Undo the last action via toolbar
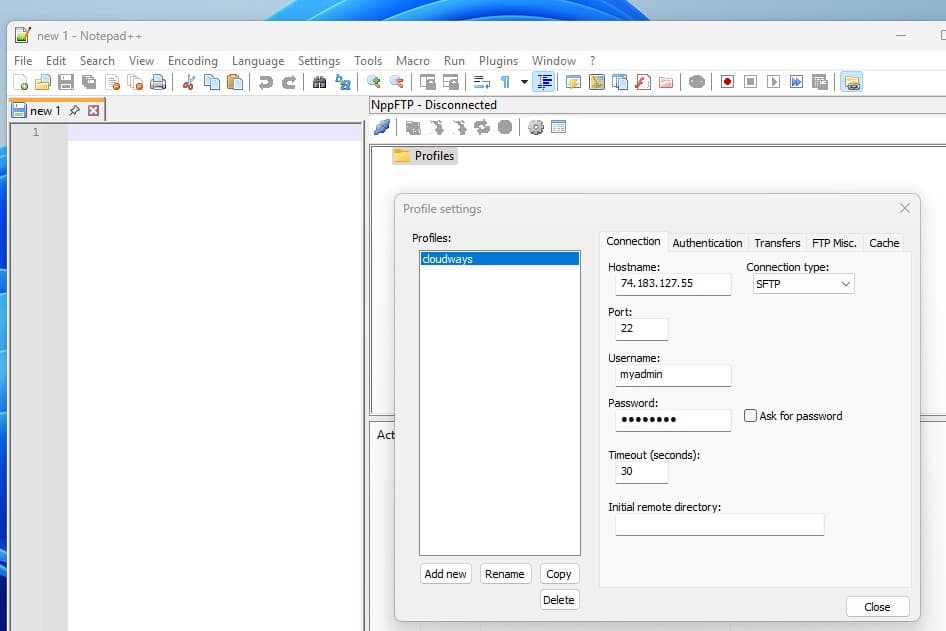946x631 pixels. point(265,82)
